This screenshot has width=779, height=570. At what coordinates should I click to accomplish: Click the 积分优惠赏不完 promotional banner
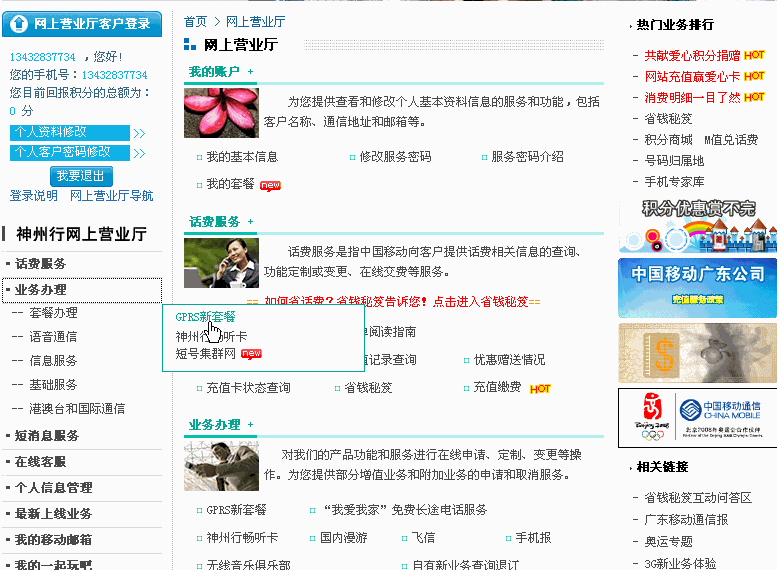[x=697, y=225]
